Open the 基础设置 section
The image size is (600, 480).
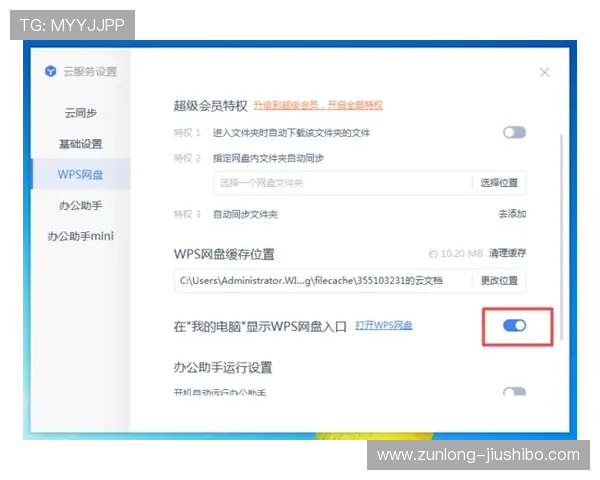tap(81, 144)
